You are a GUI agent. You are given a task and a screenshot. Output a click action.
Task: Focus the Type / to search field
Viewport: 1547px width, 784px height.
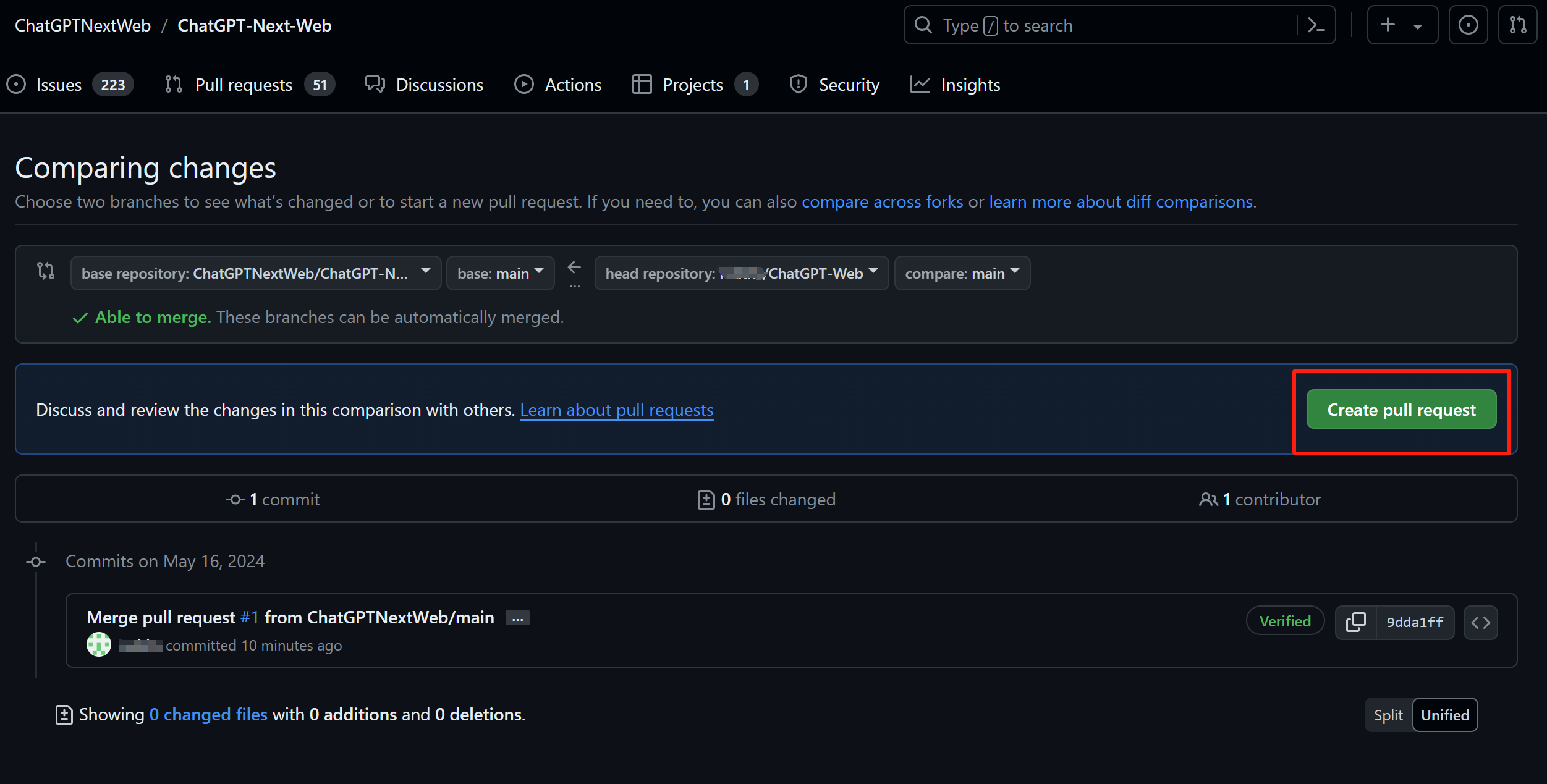coord(1119,25)
